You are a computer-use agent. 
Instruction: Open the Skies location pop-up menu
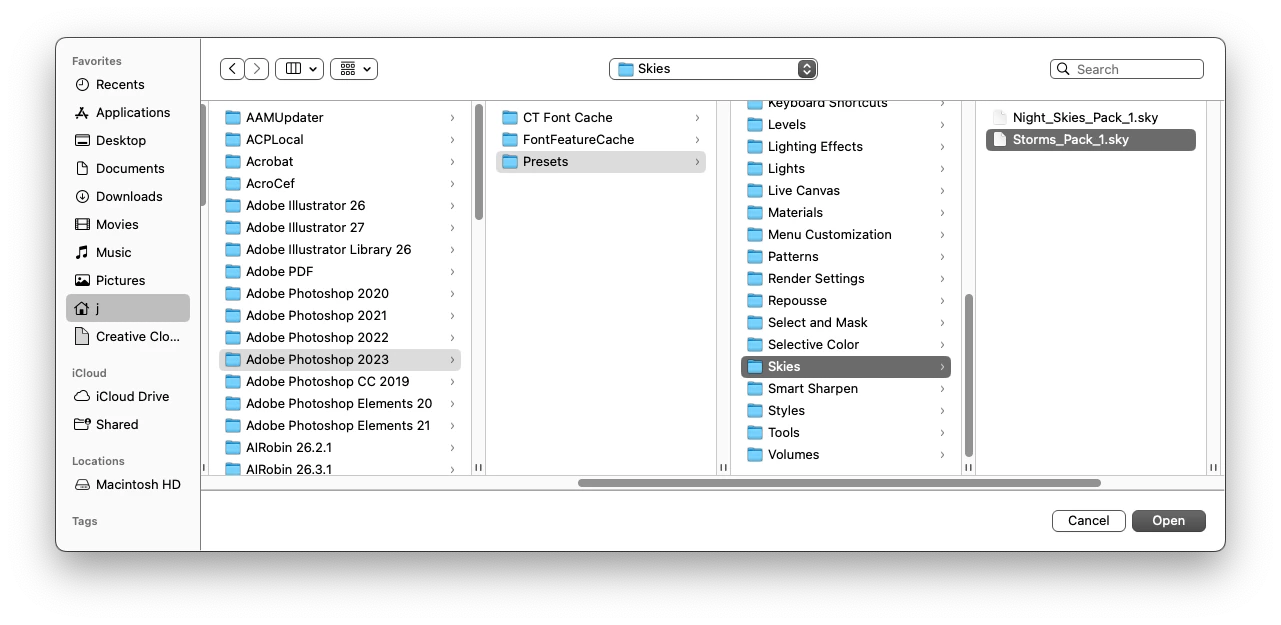[713, 69]
